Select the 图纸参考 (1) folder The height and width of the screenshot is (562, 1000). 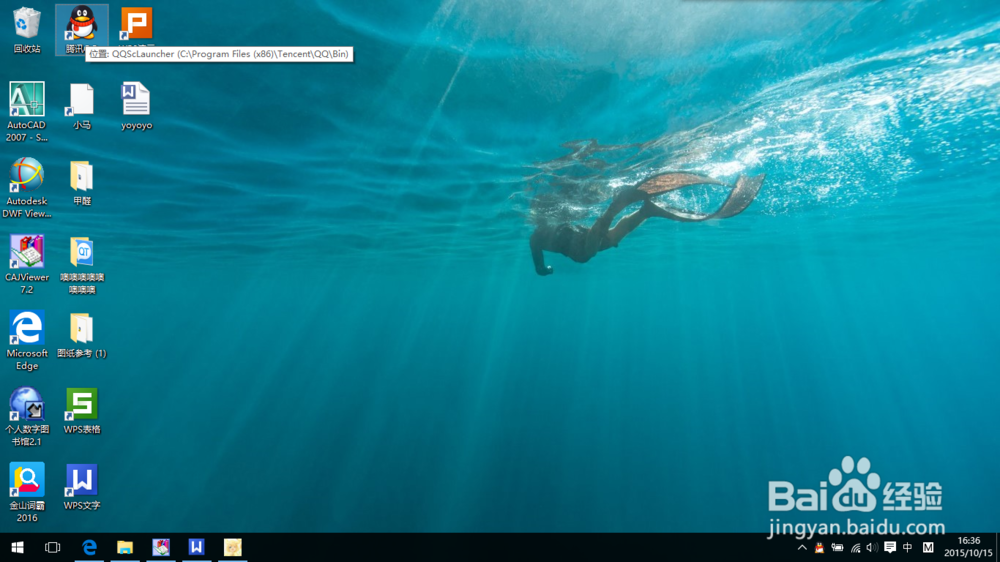82,335
